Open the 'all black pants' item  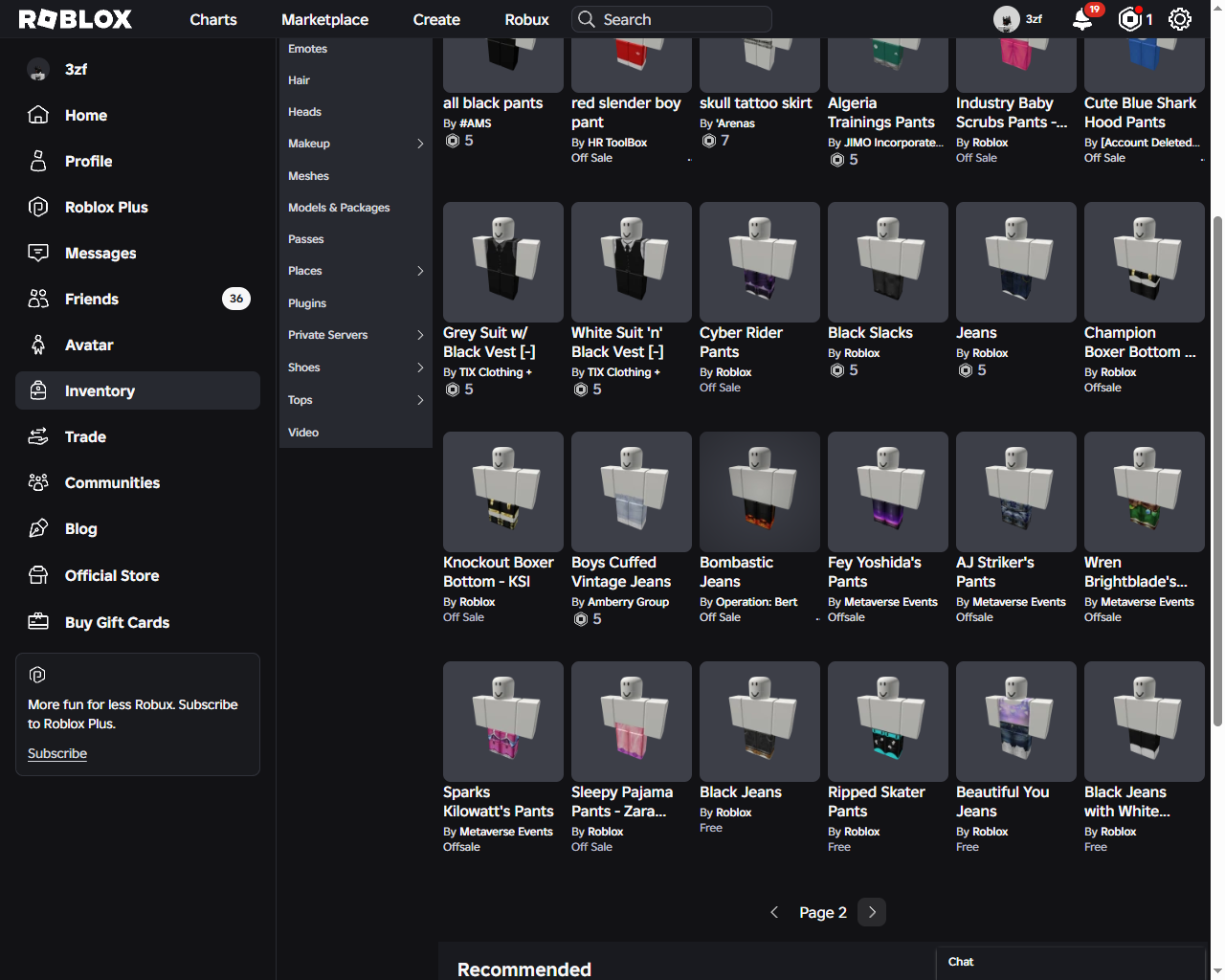point(493,103)
